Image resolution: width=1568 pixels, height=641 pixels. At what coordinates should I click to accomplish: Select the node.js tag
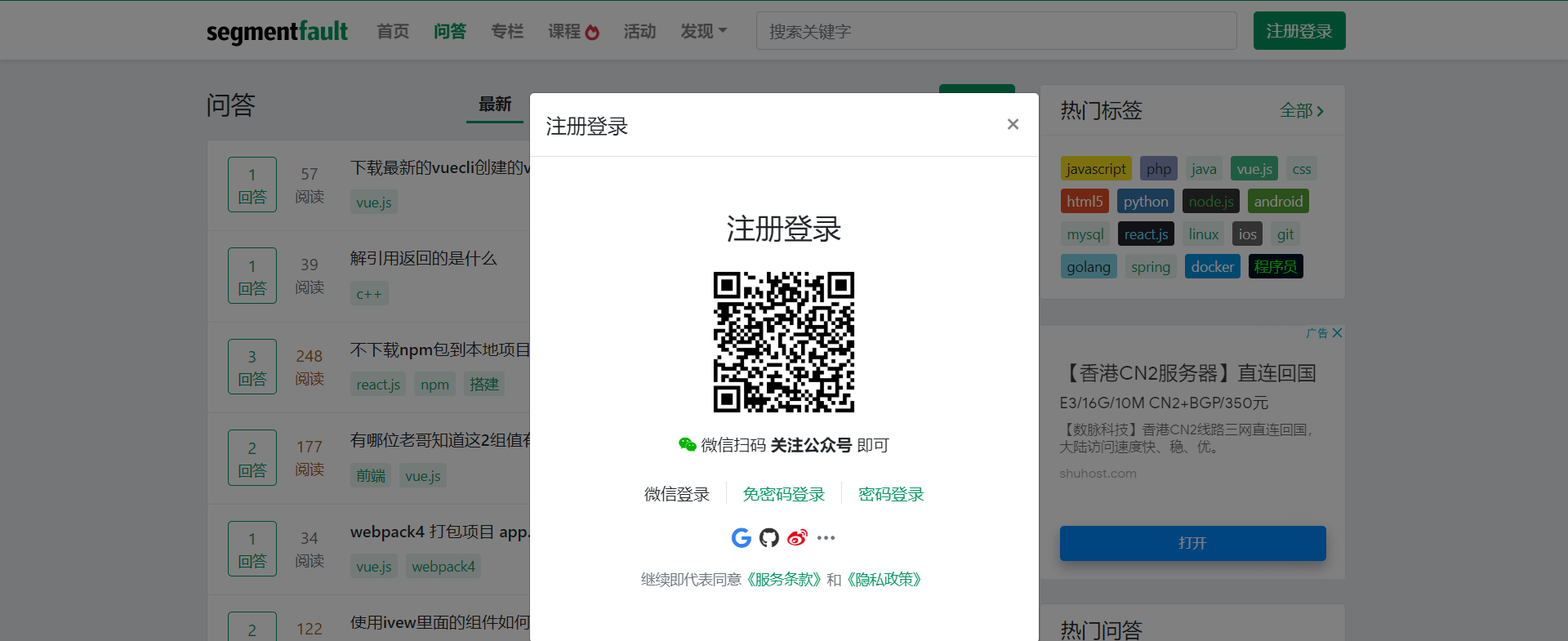coord(1211,202)
